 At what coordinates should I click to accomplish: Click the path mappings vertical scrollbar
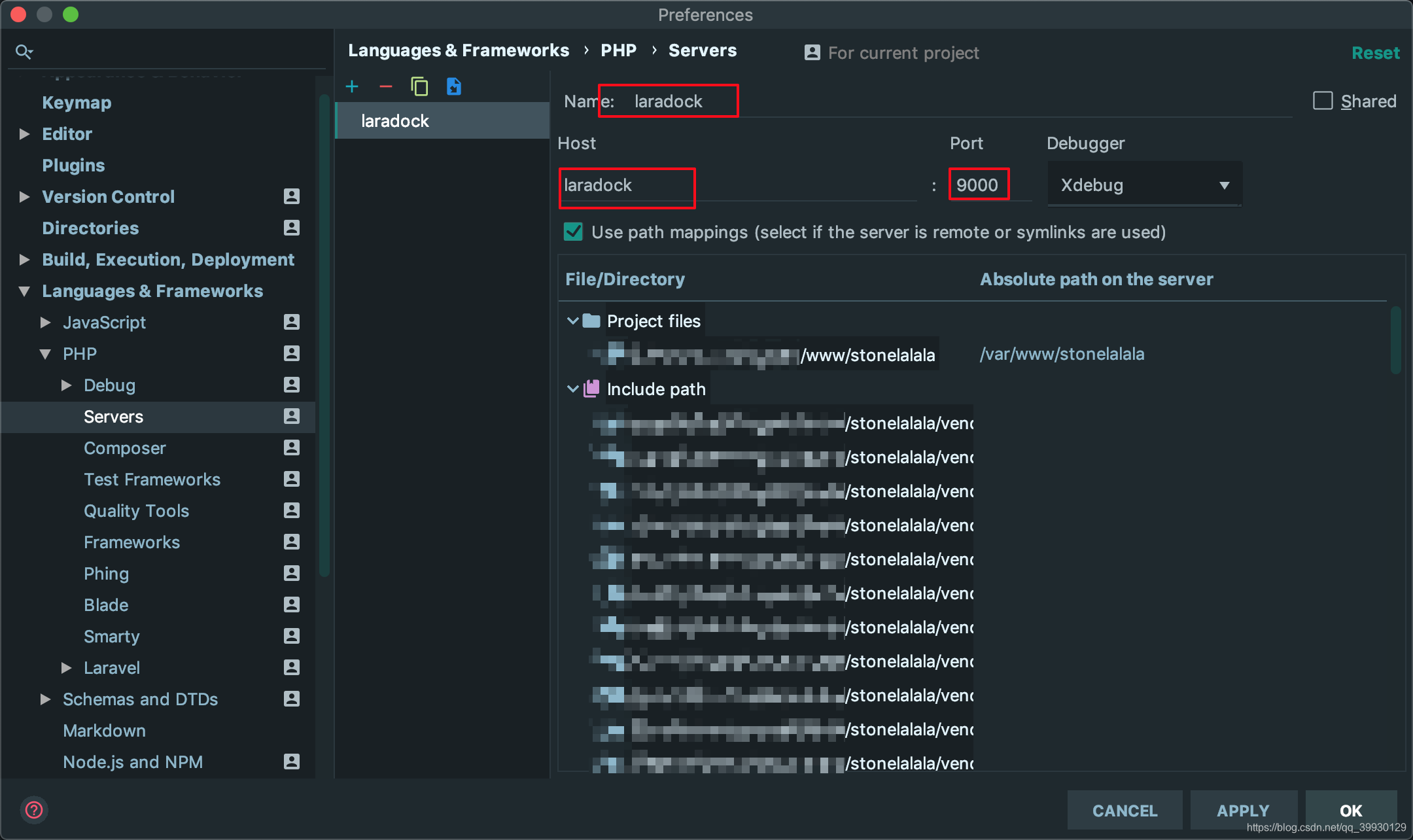coord(1395,340)
